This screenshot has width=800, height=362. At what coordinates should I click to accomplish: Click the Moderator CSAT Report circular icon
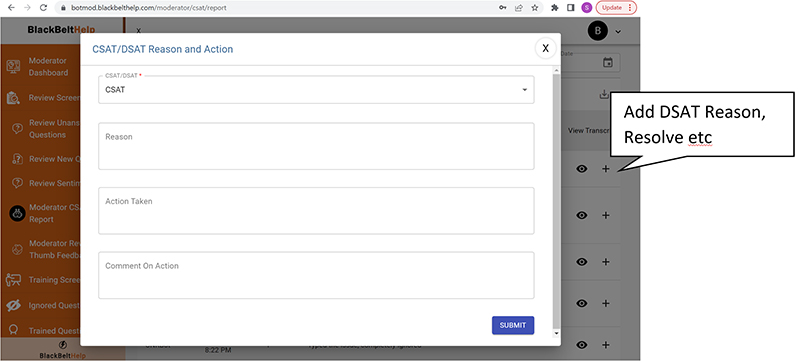click(x=17, y=213)
